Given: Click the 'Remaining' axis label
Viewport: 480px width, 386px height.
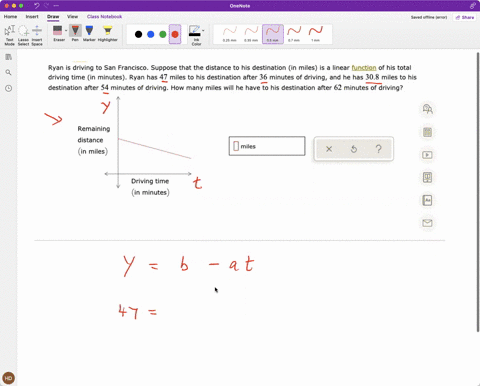Looking at the screenshot, I should click(94, 129).
